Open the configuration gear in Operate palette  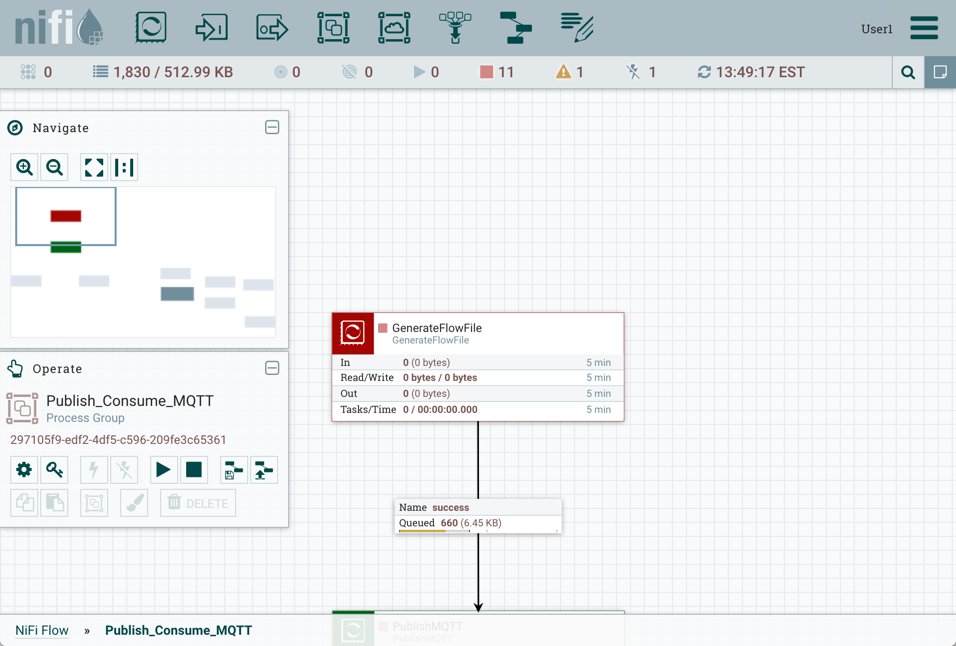tap(24, 470)
